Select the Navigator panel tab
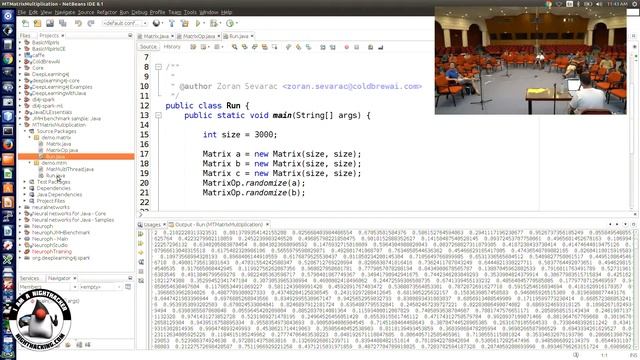The width and height of the screenshot is (640, 360). click(x=59, y=278)
